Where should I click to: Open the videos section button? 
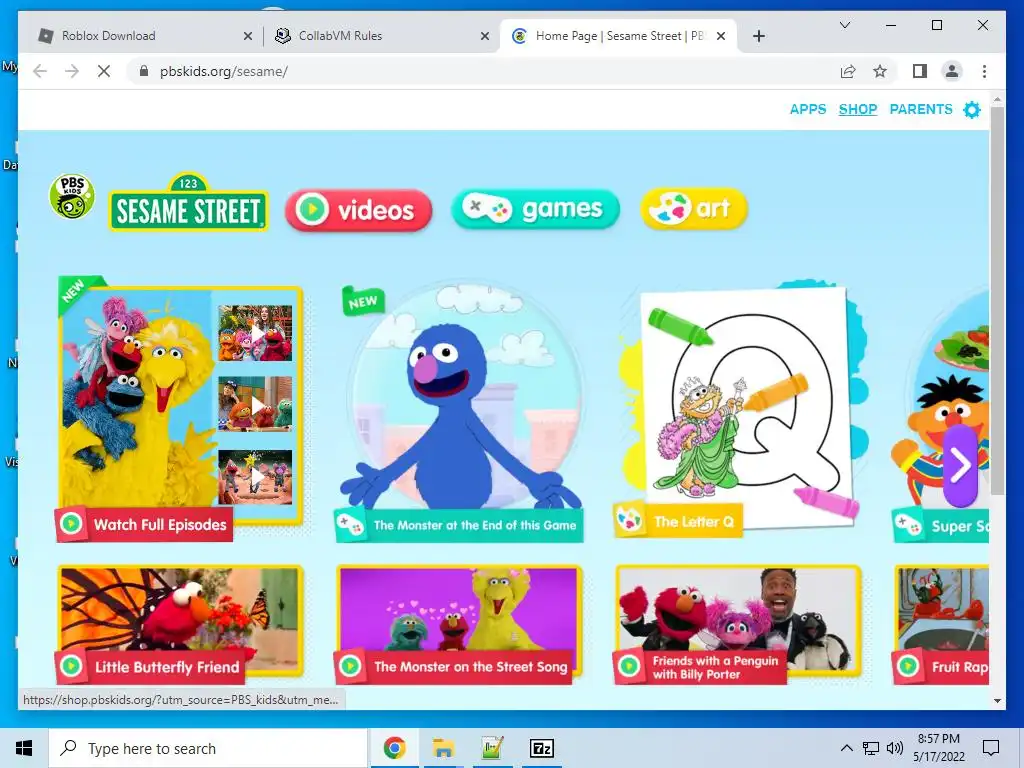point(359,210)
